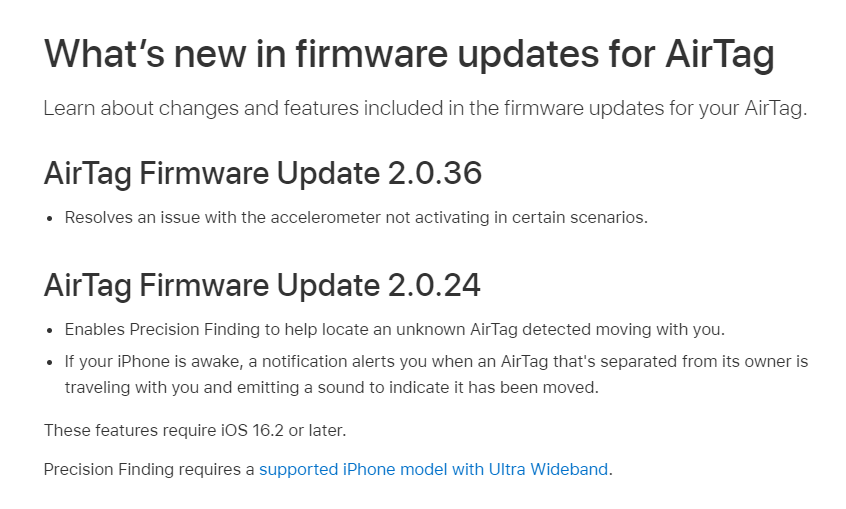
Task: Click the "traveling with you and emitting" line
Action: click(x=331, y=387)
